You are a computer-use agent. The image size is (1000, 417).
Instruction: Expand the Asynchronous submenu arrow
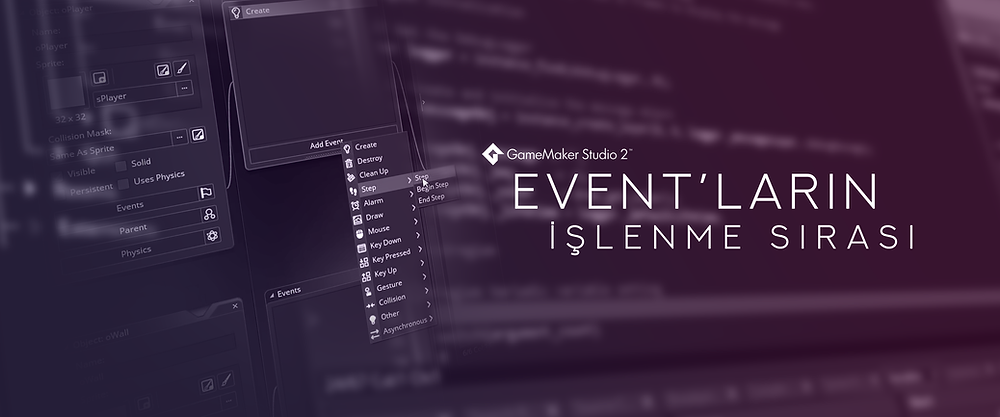coord(431,318)
